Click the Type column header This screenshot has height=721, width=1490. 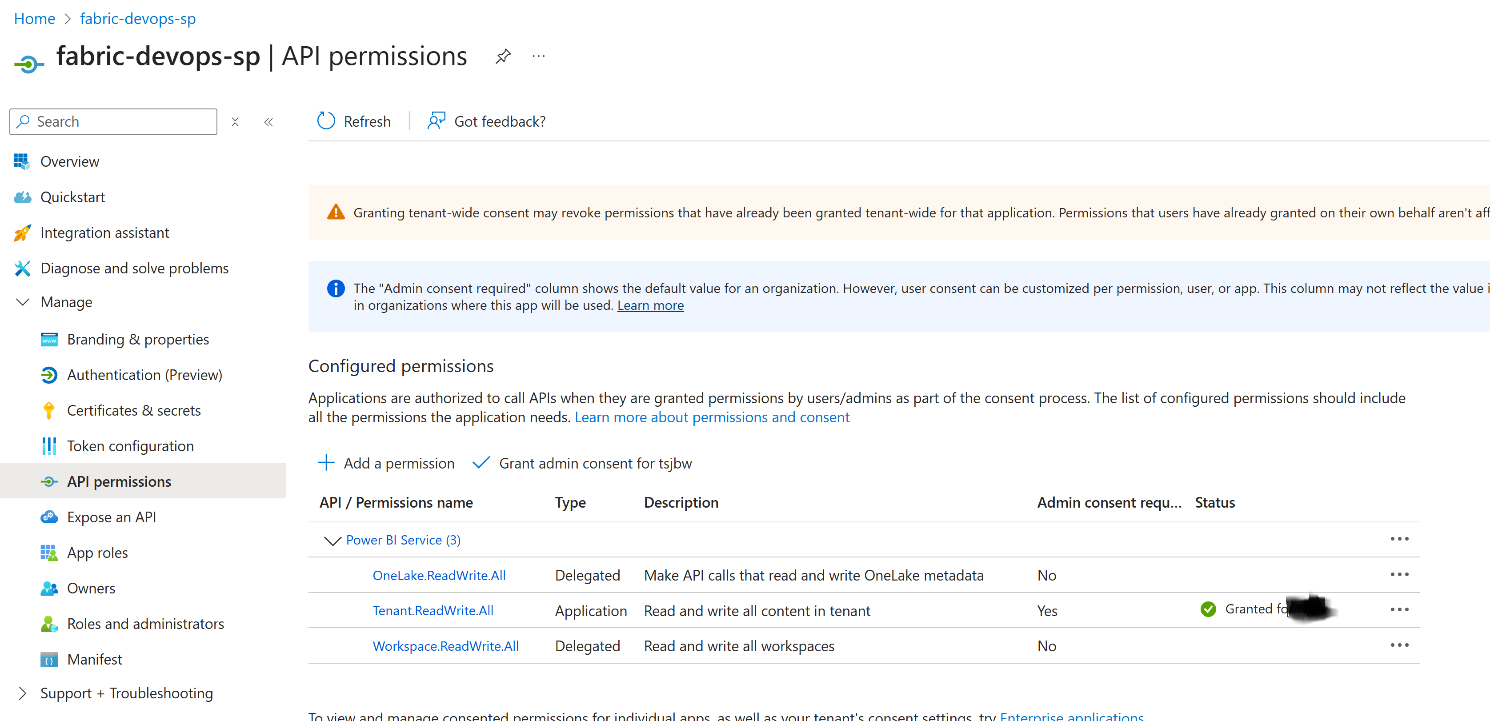click(570, 503)
